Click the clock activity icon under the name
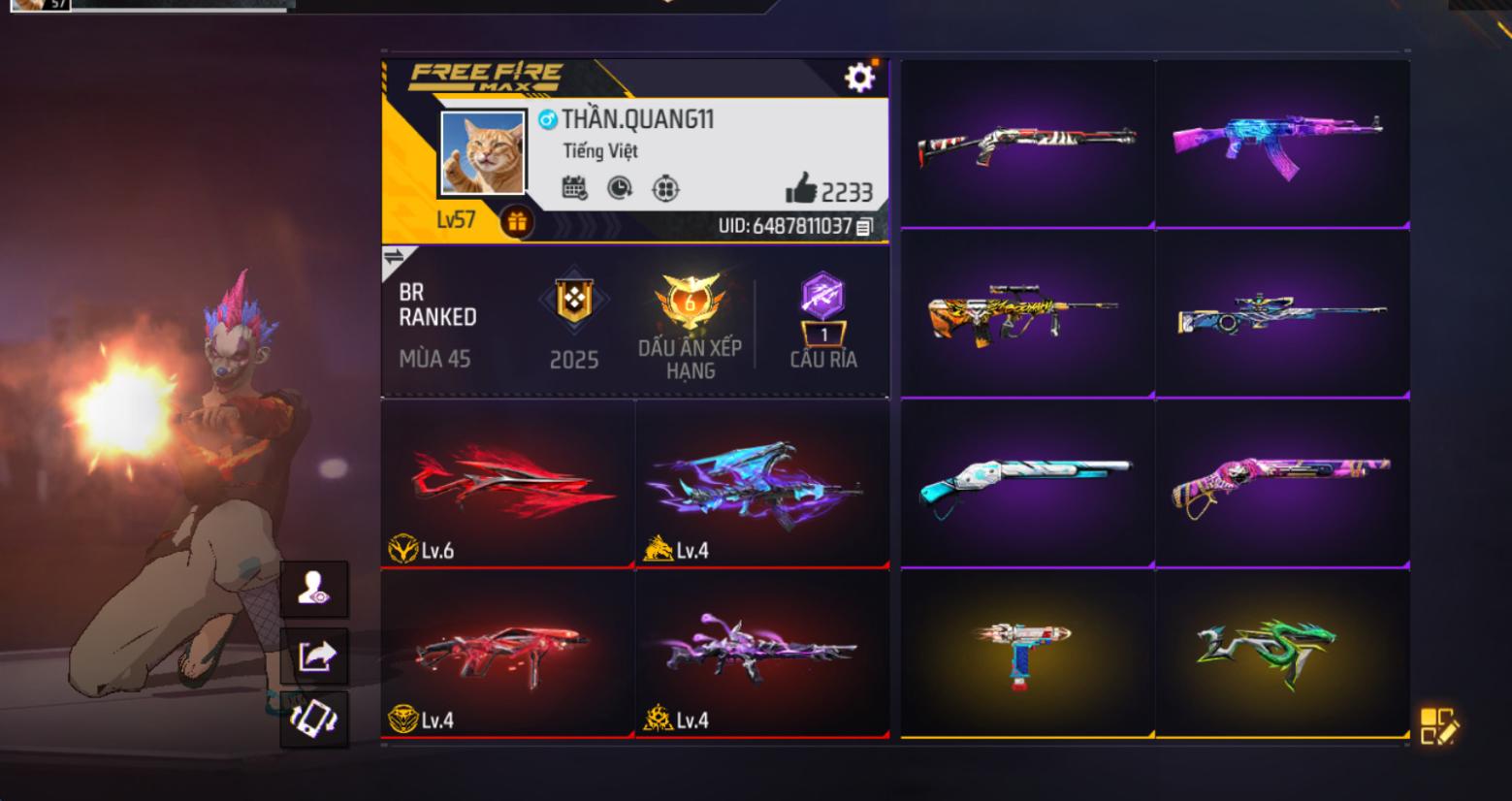This screenshot has width=1512, height=801. pos(620,188)
